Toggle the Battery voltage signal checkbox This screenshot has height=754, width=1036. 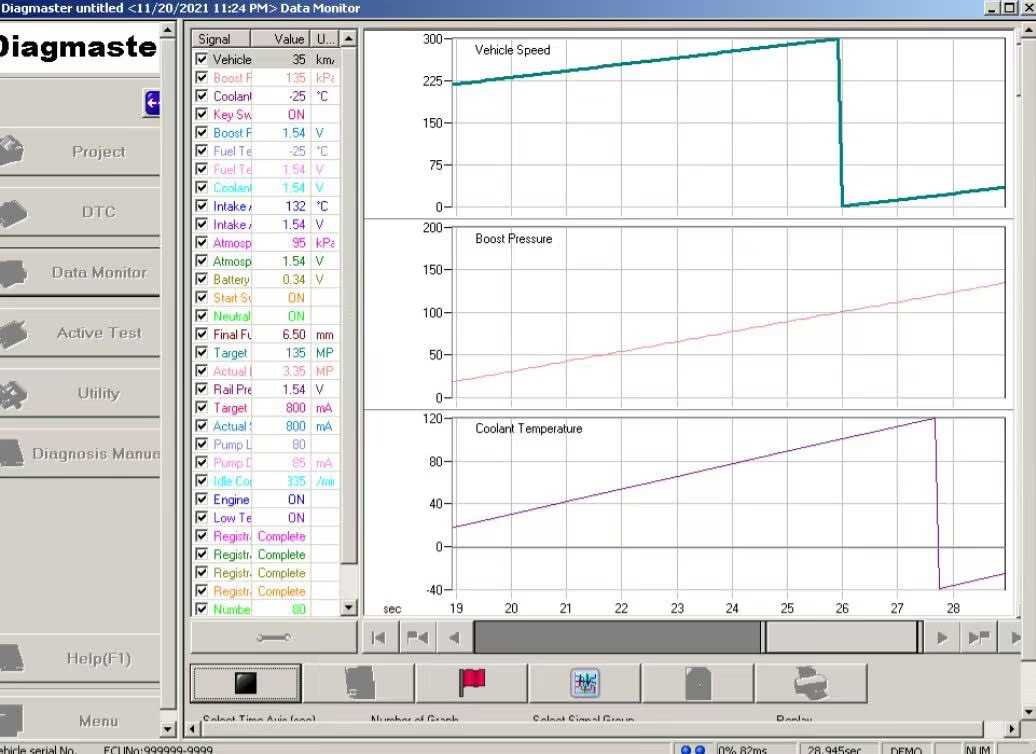click(x=202, y=280)
